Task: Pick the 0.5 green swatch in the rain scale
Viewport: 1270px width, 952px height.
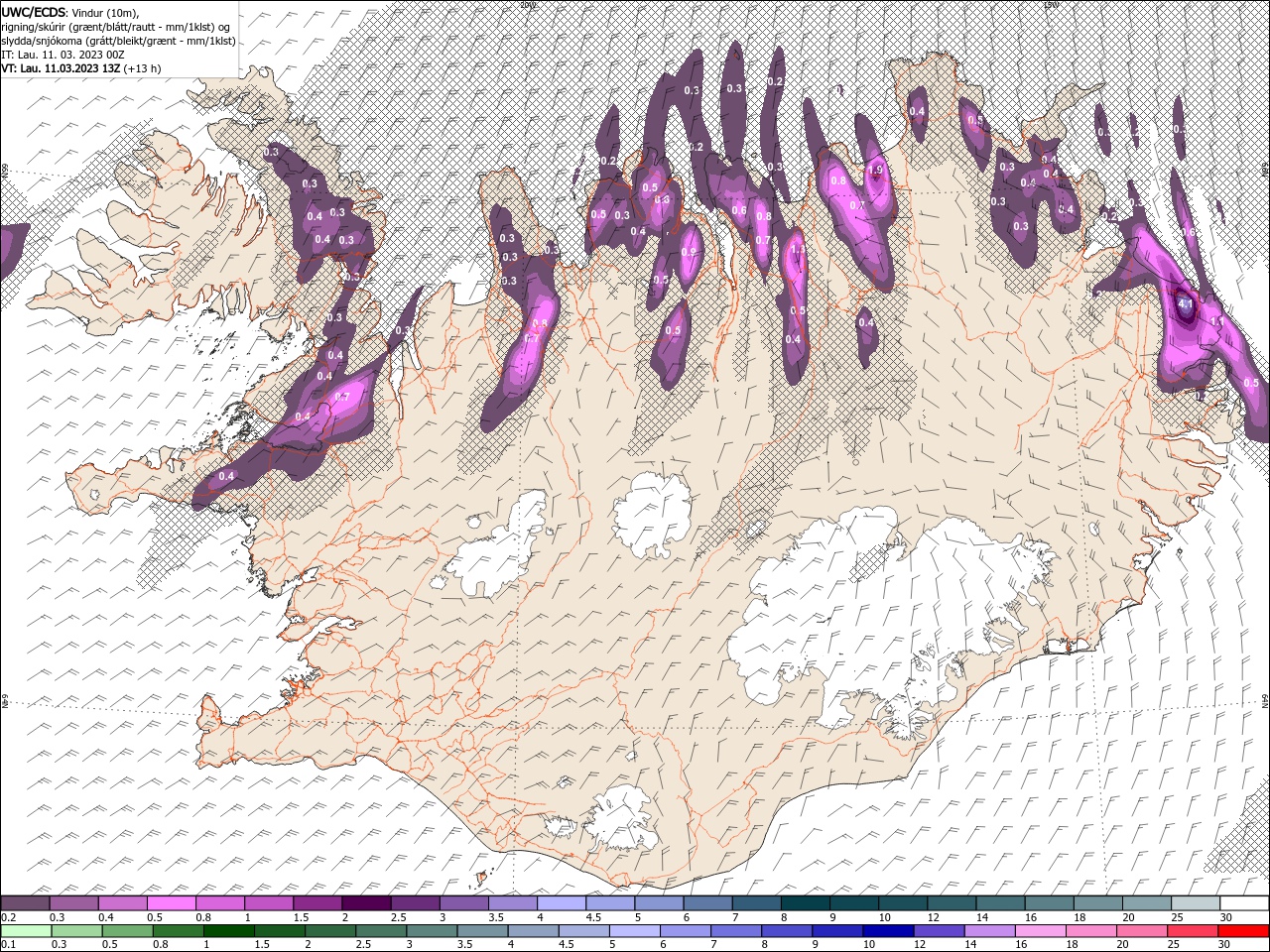Action: 127,931
